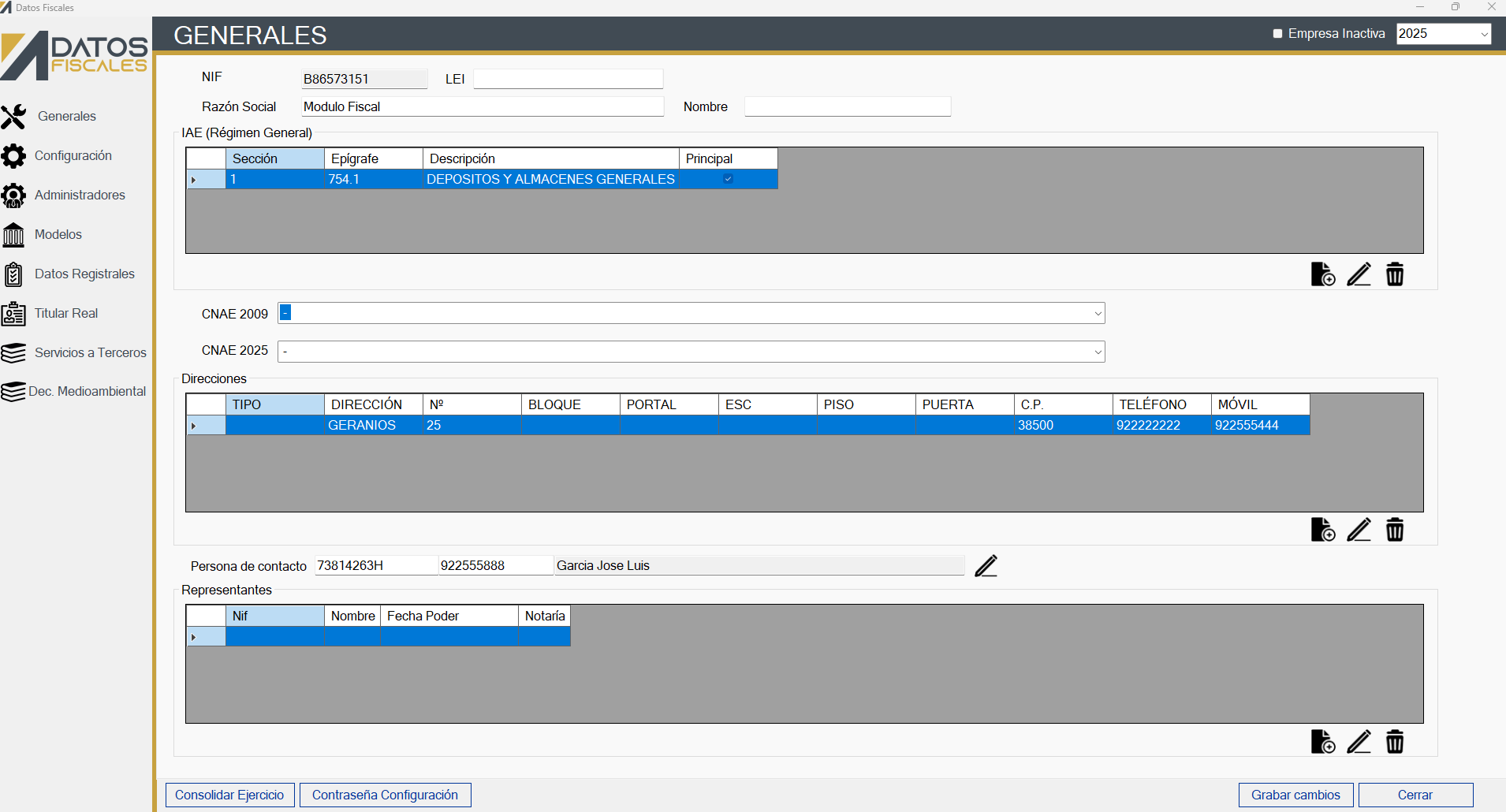Toggle the Empresa Inactiva checkbox
Image resolution: width=1506 pixels, height=812 pixels.
click(1278, 34)
